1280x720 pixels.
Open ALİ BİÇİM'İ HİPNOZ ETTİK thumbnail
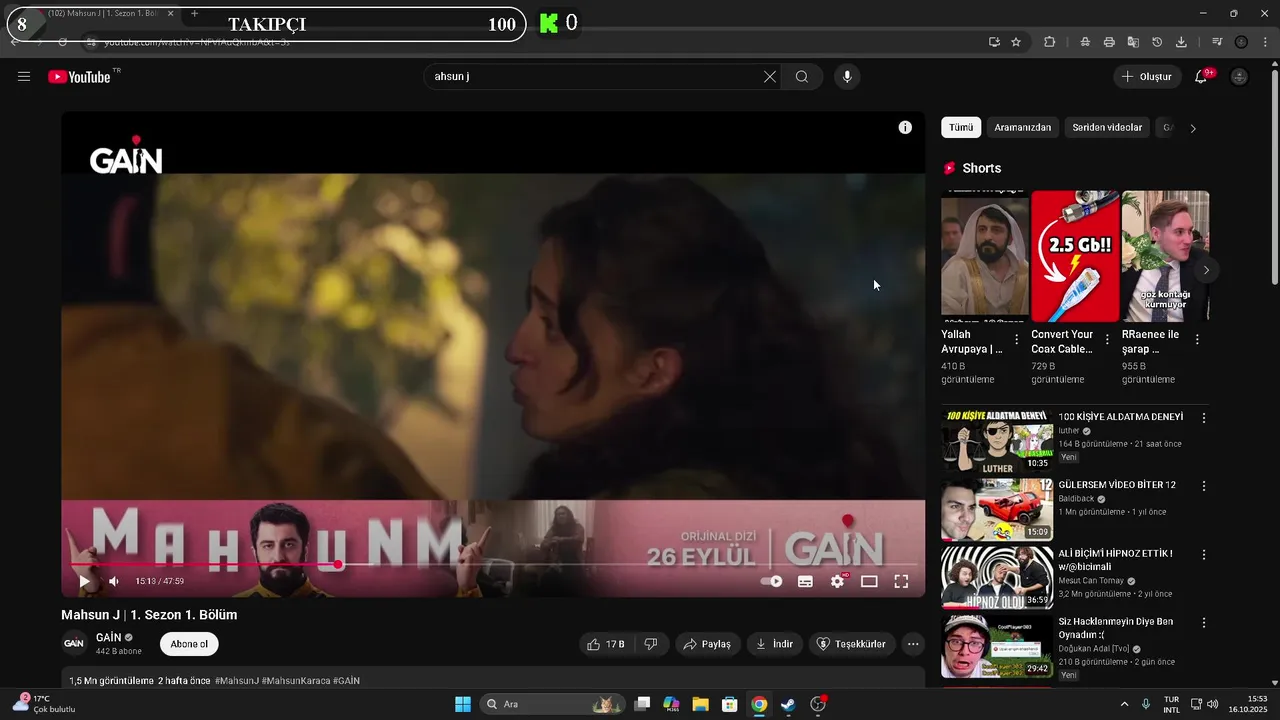click(x=997, y=577)
